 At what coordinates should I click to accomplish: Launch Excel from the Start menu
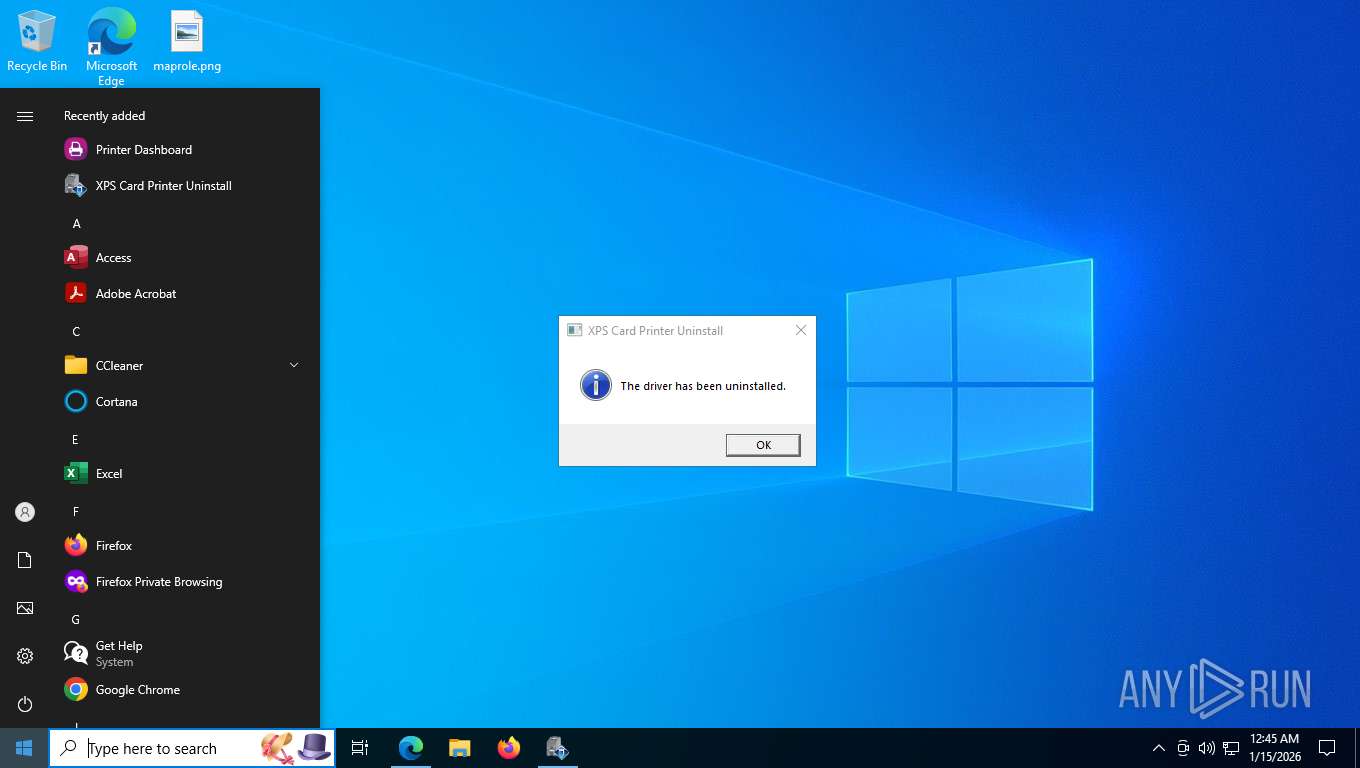tap(182, 474)
